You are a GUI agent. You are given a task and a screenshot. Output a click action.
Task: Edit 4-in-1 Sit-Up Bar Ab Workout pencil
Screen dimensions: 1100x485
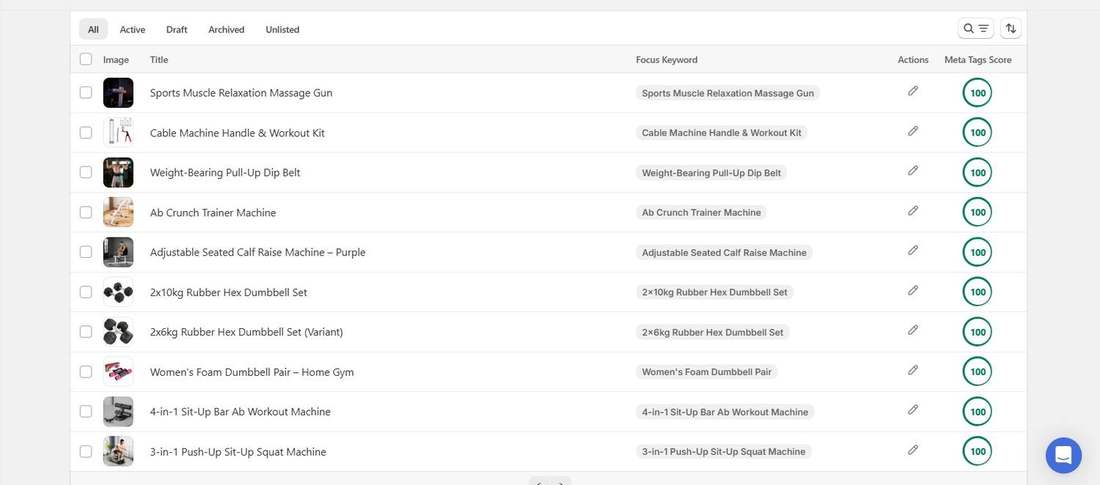pos(913,410)
